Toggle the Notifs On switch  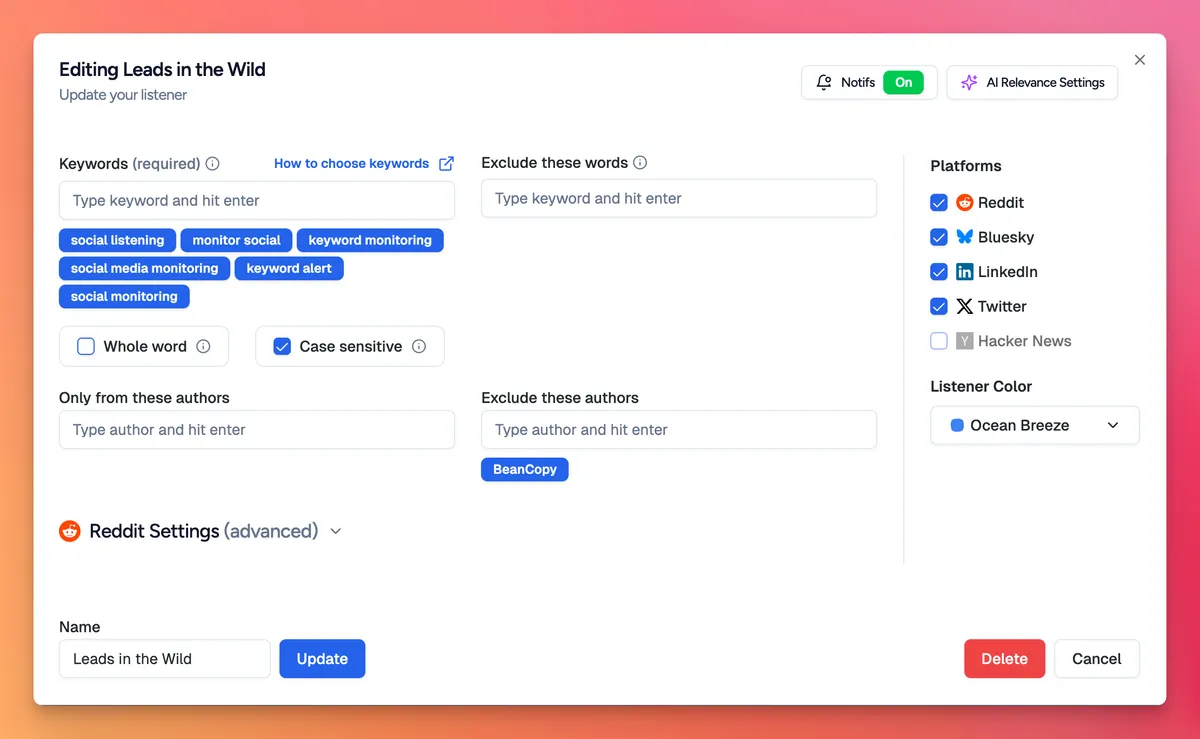(904, 83)
